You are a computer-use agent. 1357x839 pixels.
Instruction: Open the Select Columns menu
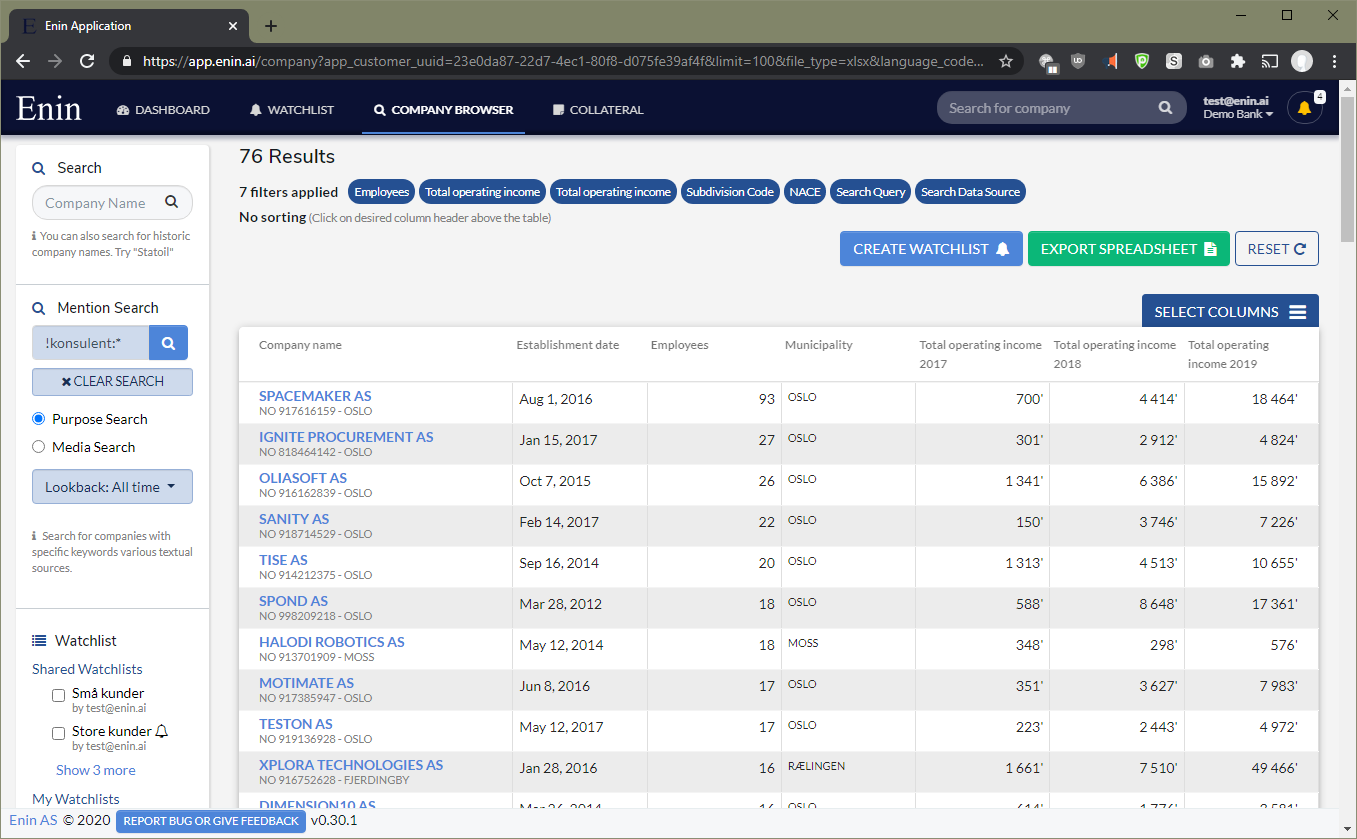(1230, 312)
